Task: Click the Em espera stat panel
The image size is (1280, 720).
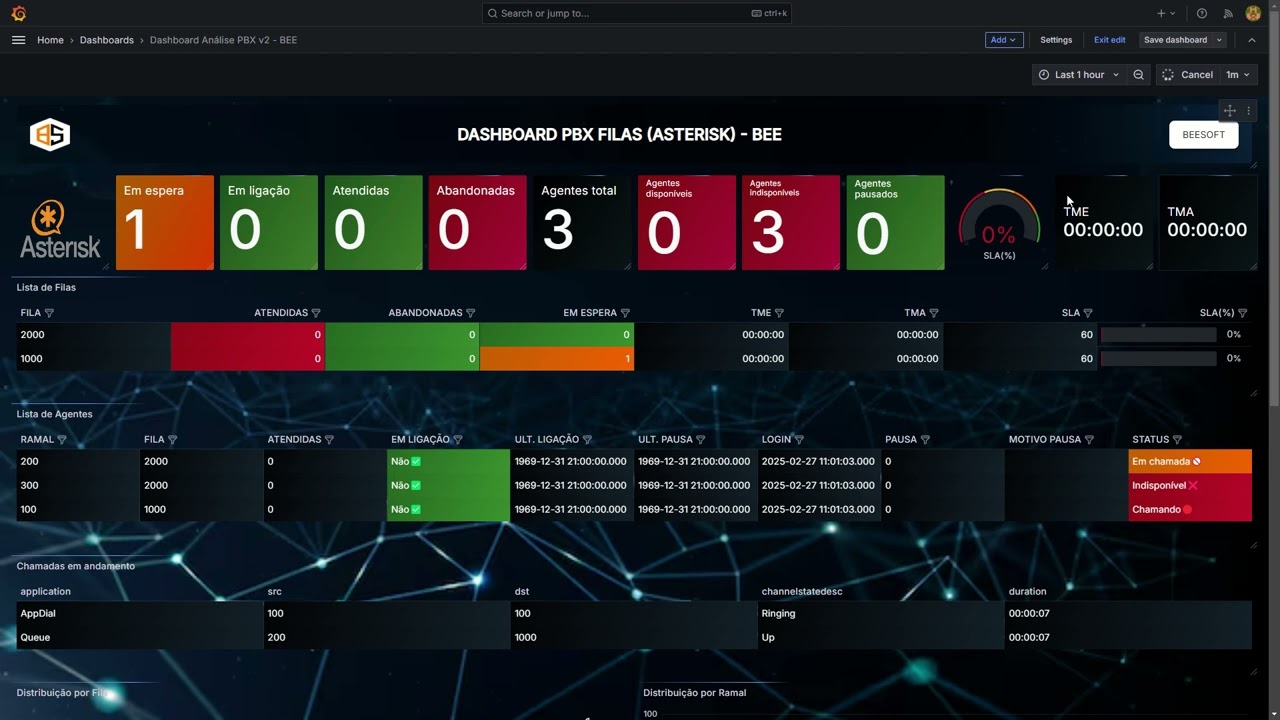Action: point(165,223)
